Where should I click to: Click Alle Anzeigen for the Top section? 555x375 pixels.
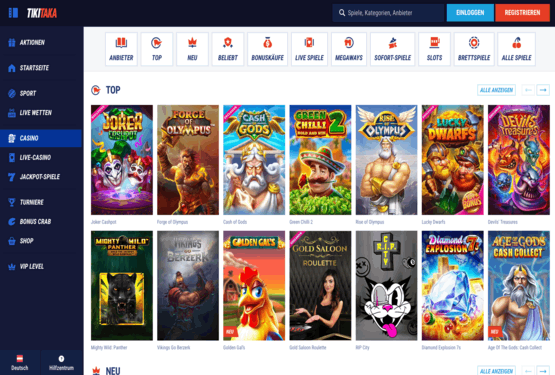tap(496, 90)
